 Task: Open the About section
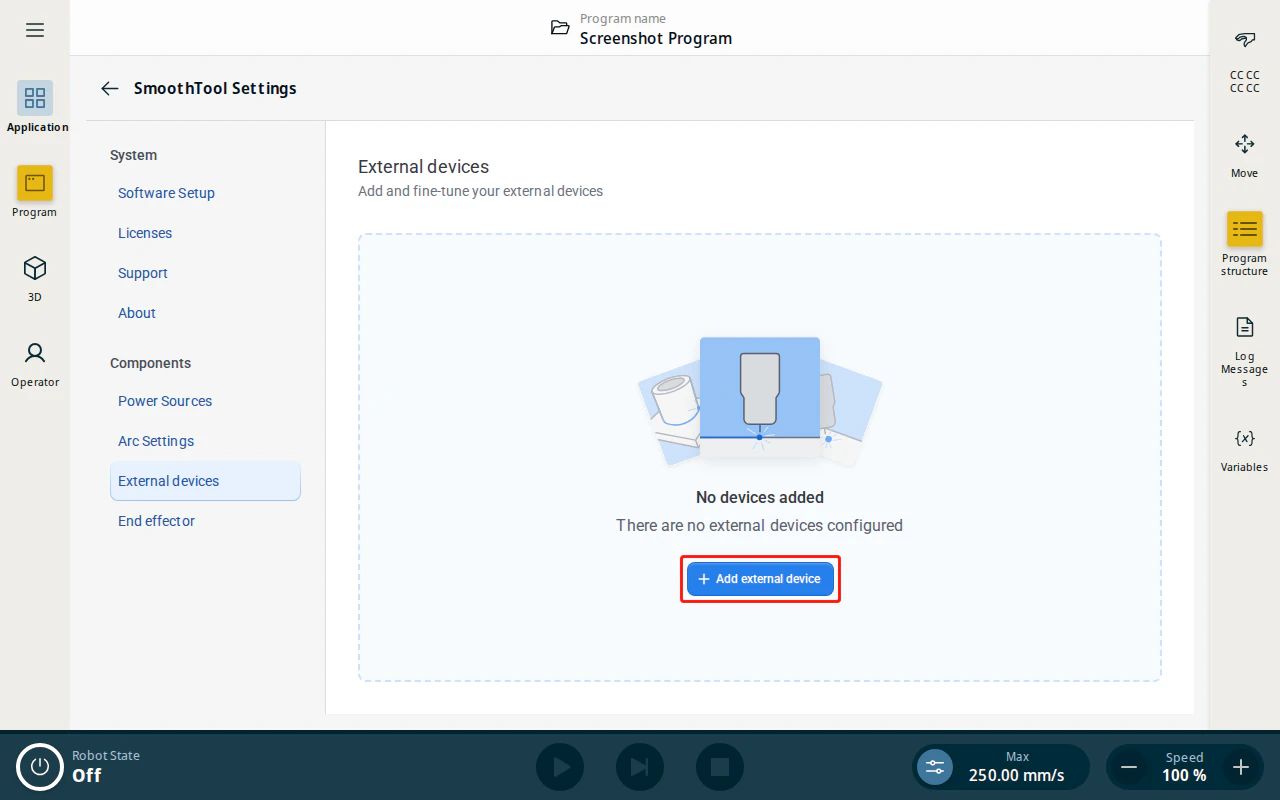[137, 313]
